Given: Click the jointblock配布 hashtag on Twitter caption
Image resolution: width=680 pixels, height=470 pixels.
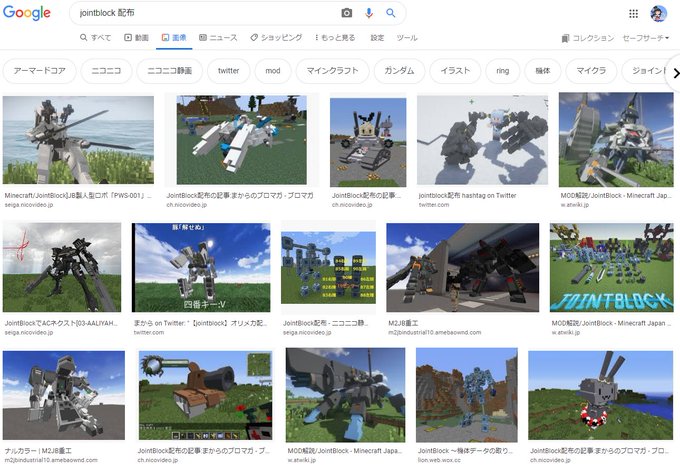Looking at the screenshot, I should [x=468, y=196].
